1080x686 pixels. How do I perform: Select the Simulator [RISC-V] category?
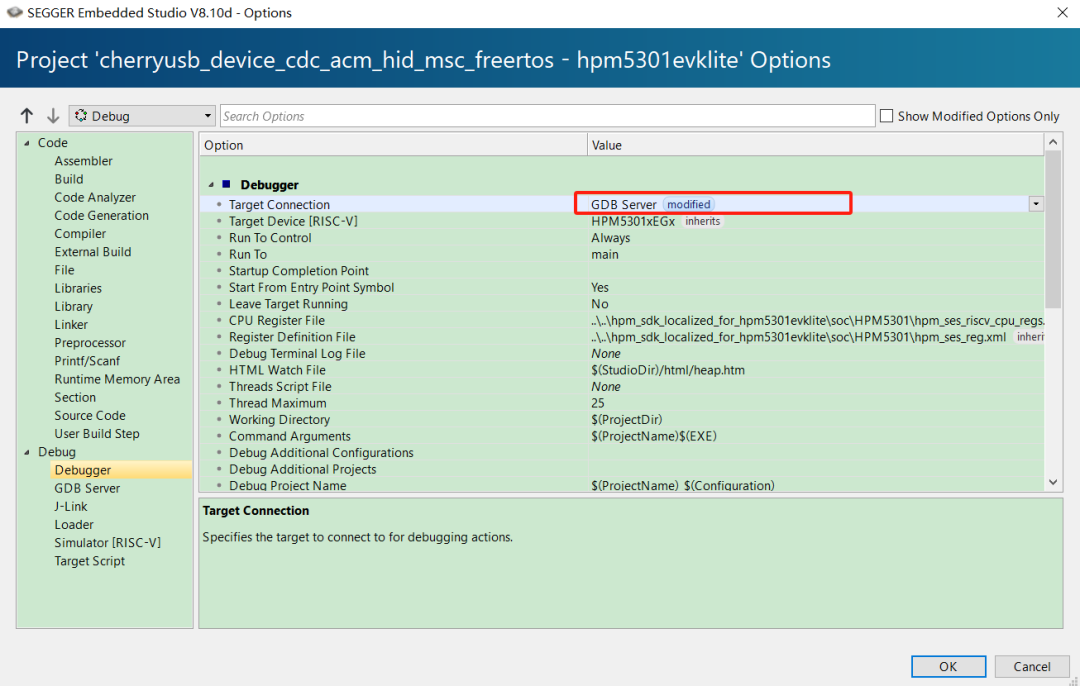pos(107,542)
